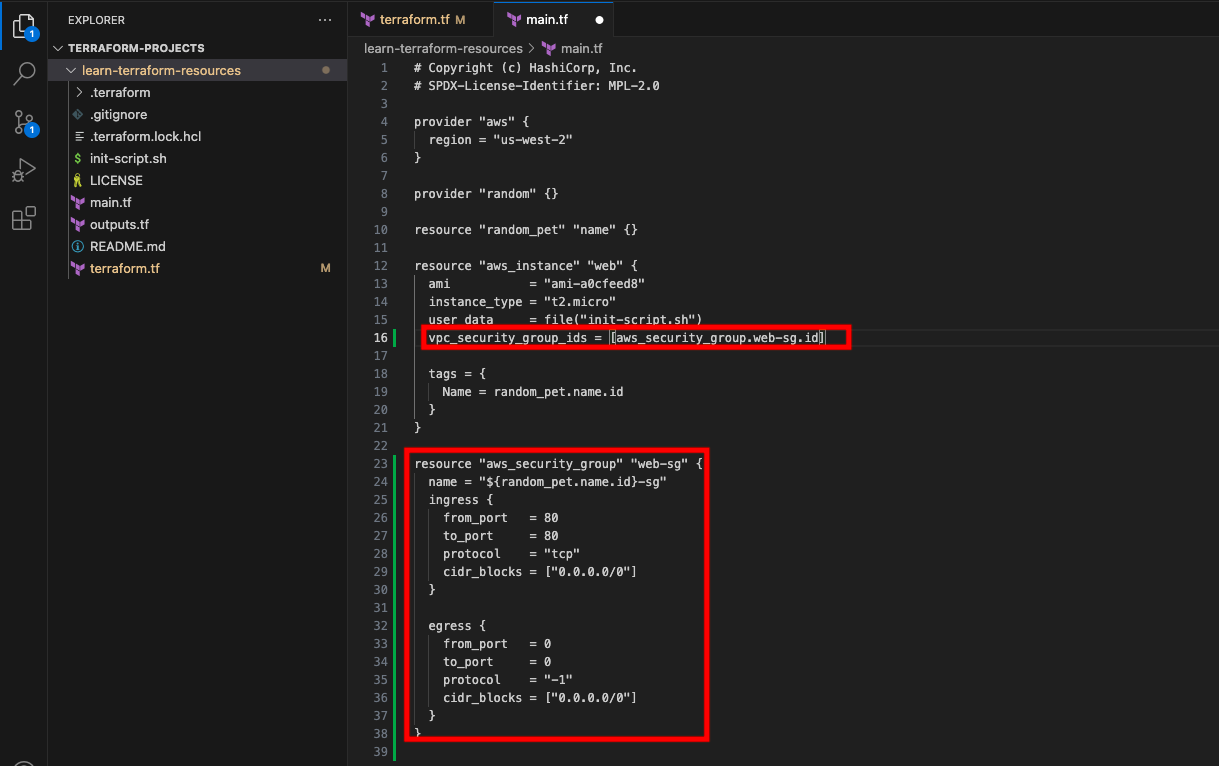Switch to the main.tf editor tab
Viewport: 1219px width, 766px height.
click(x=555, y=19)
